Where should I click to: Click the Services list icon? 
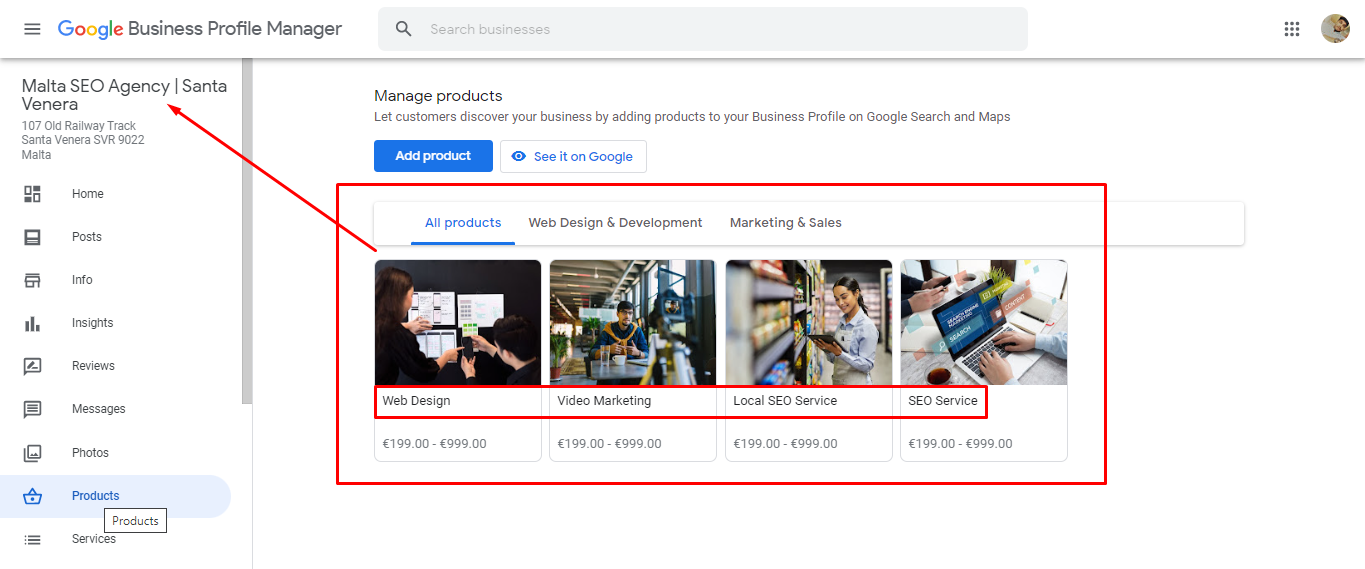32,539
